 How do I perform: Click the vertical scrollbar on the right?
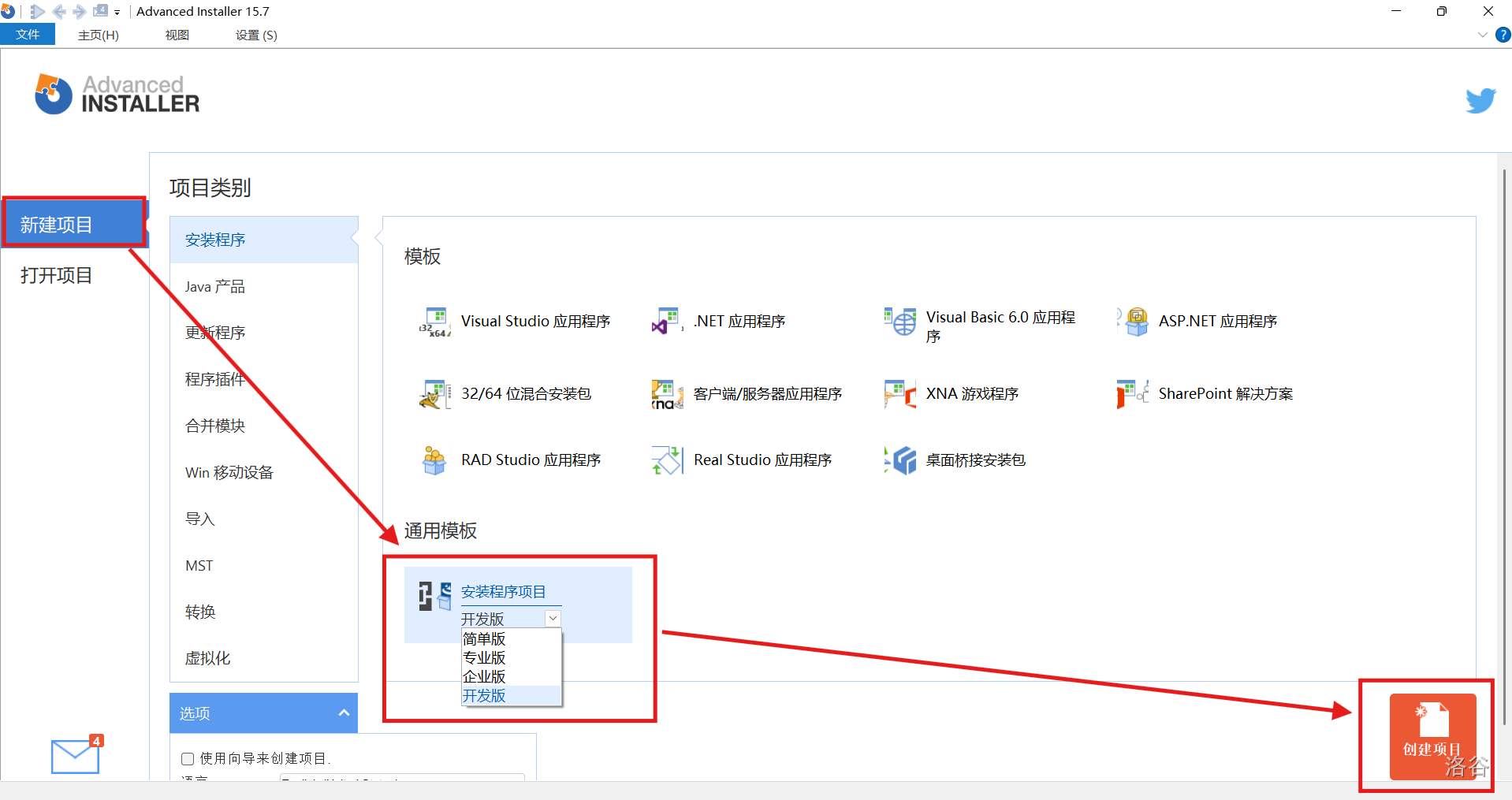[1503, 441]
